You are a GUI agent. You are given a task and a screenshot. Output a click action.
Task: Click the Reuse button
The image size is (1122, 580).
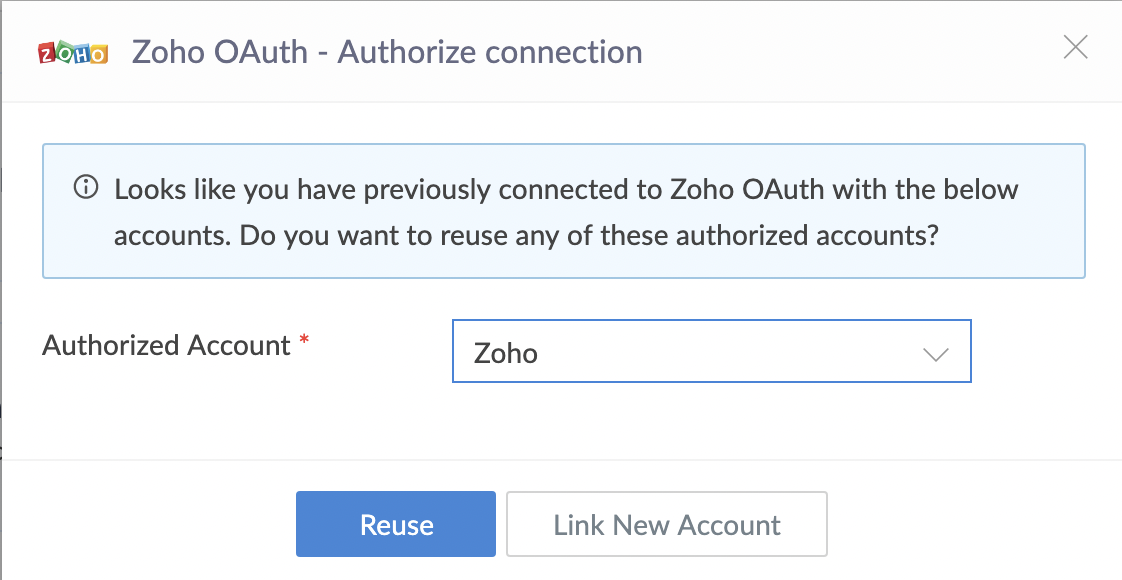tap(396, 524)
